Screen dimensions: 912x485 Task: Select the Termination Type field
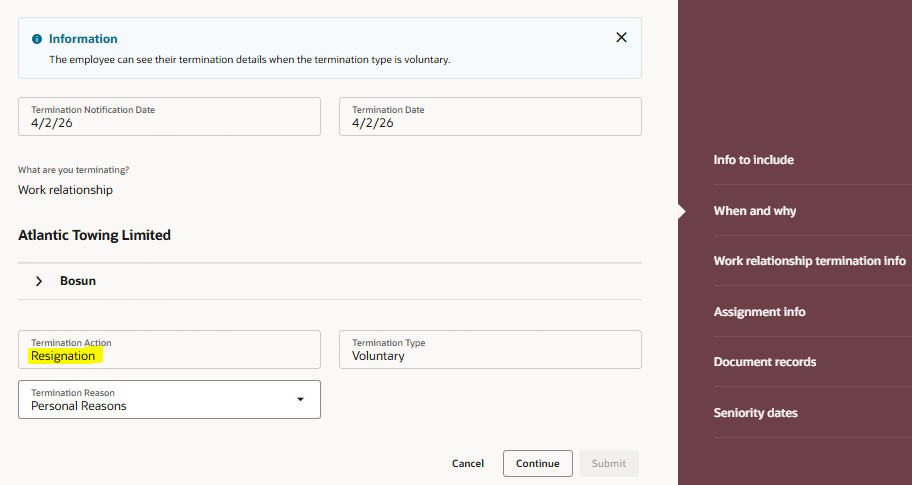click(490, 350)
